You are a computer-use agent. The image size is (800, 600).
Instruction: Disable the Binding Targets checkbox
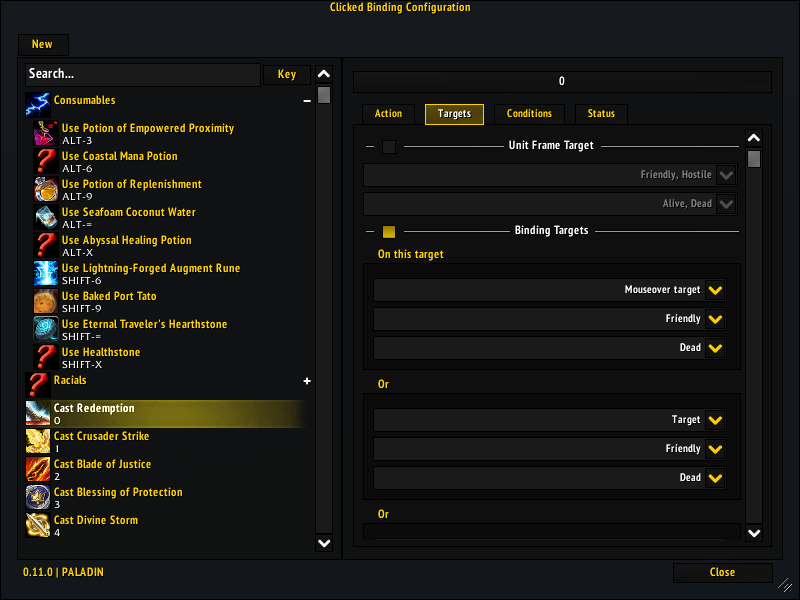coord(389,232)
